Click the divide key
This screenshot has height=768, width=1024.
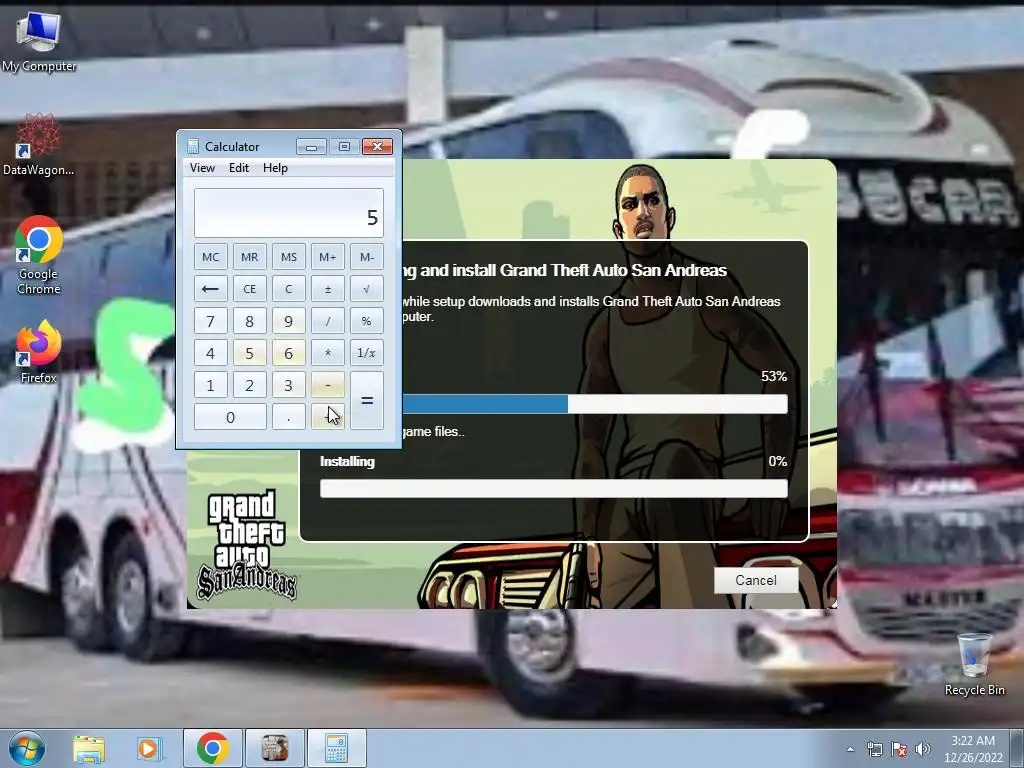[328, 321]
